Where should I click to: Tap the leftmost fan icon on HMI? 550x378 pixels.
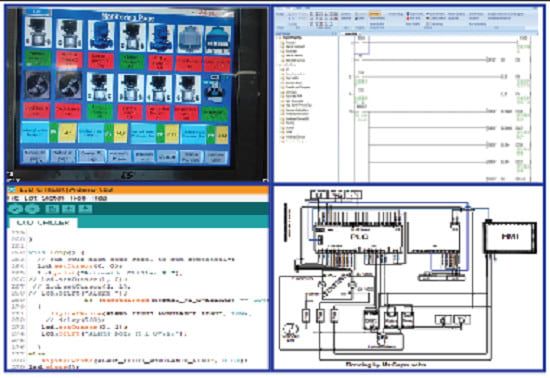(x=38, y=86)
